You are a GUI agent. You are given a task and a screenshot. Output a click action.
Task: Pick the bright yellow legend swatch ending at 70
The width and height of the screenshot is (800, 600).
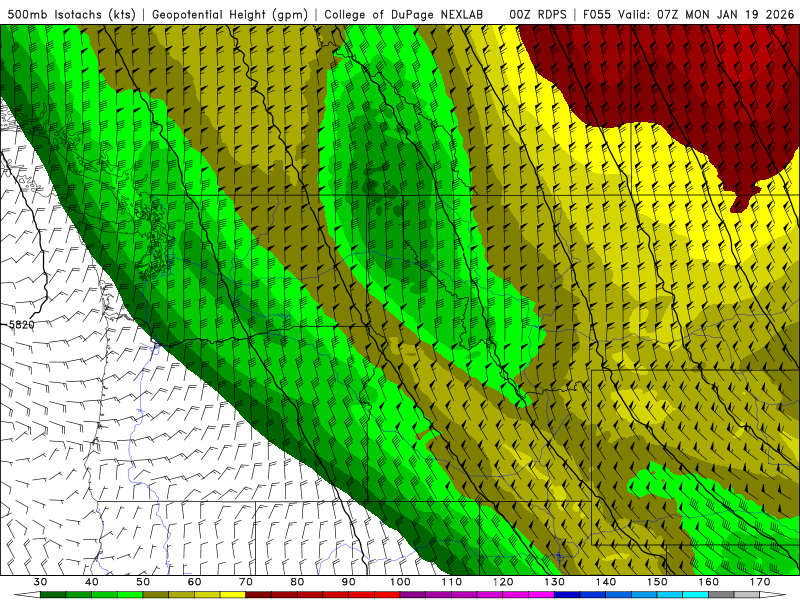click(x=233, y=595)
